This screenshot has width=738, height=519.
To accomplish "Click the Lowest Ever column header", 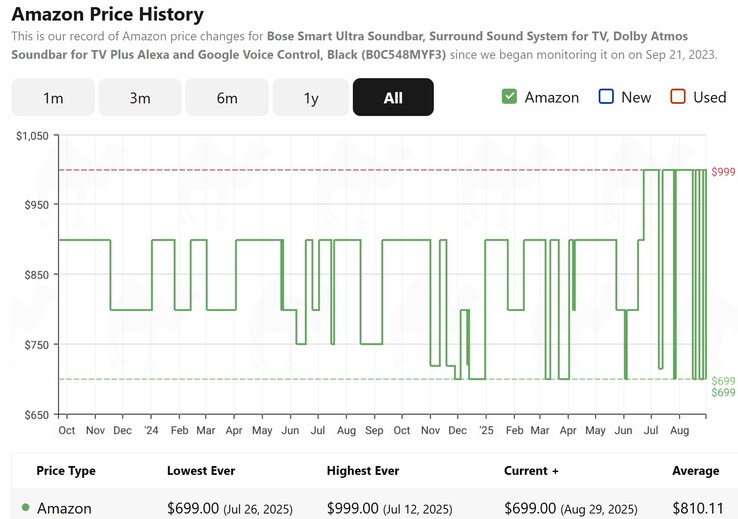I will 203,470.
